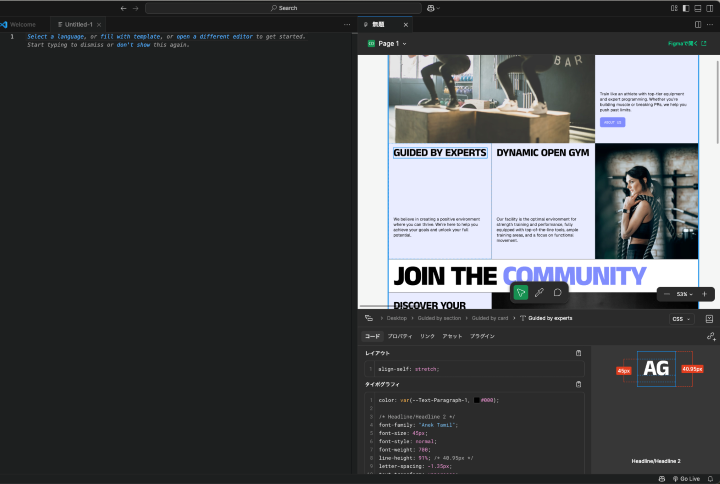Toggle the secondary sidebar visibility

point(709,8)
